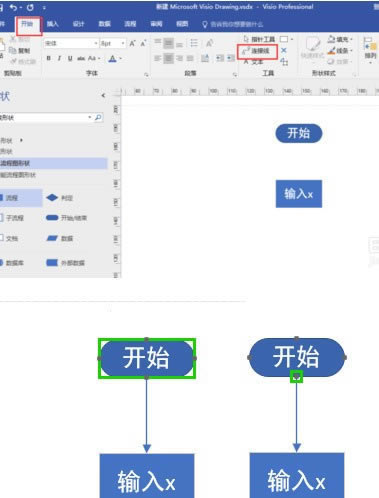Select the 流程 process shape in stencil
Image resolution: width=379 pixels, height=498 pixels.
(x=21, y=198)
